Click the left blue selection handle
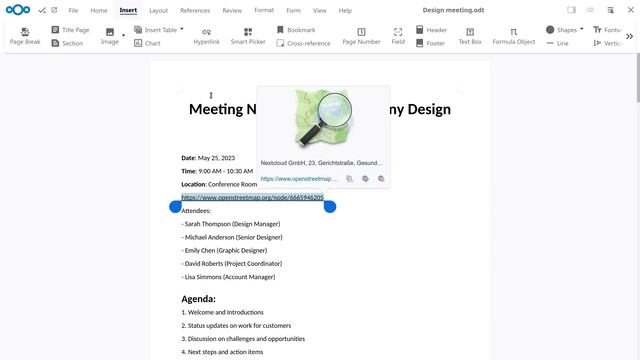 (x=175, y=207)
